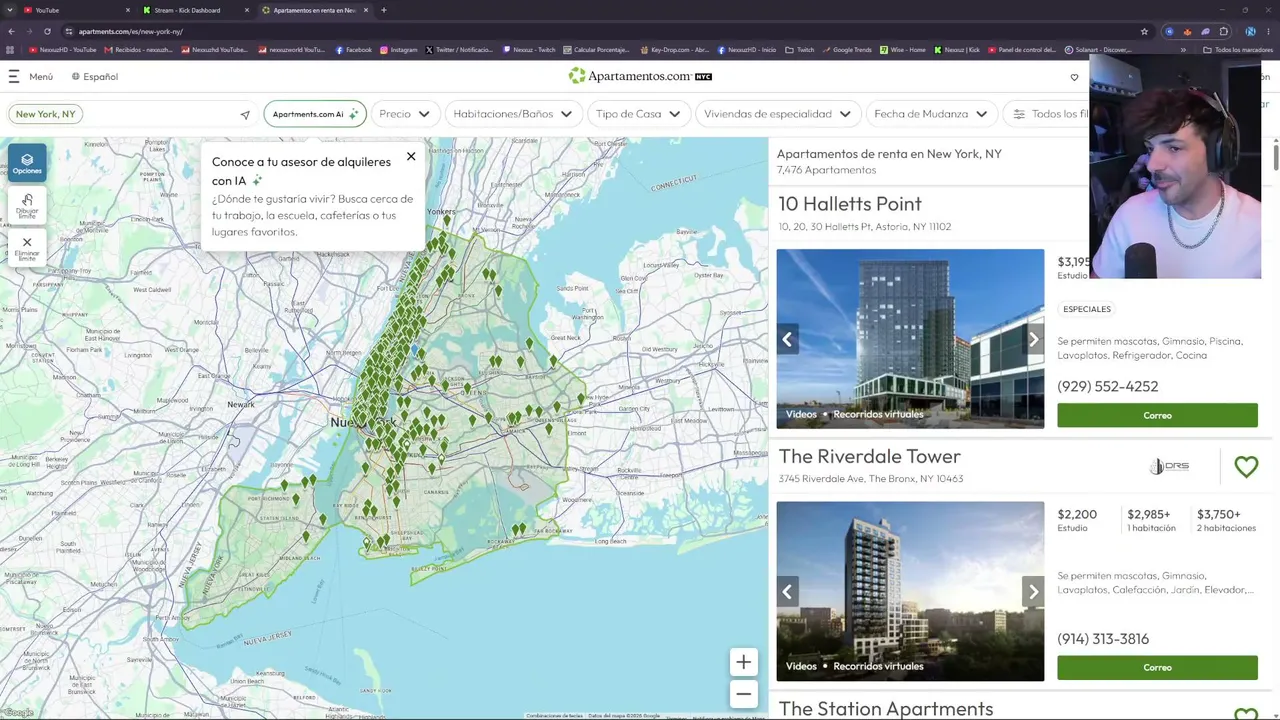1280x720 pixels.
Task: Activate the Dibujar límite hand tool
Action: point(27,205)
